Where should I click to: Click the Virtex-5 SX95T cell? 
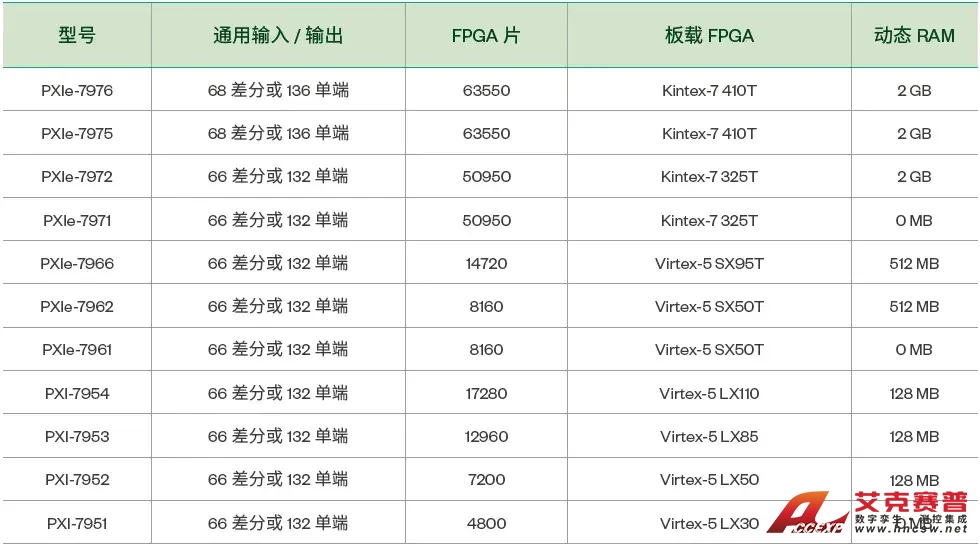(709, 264)
